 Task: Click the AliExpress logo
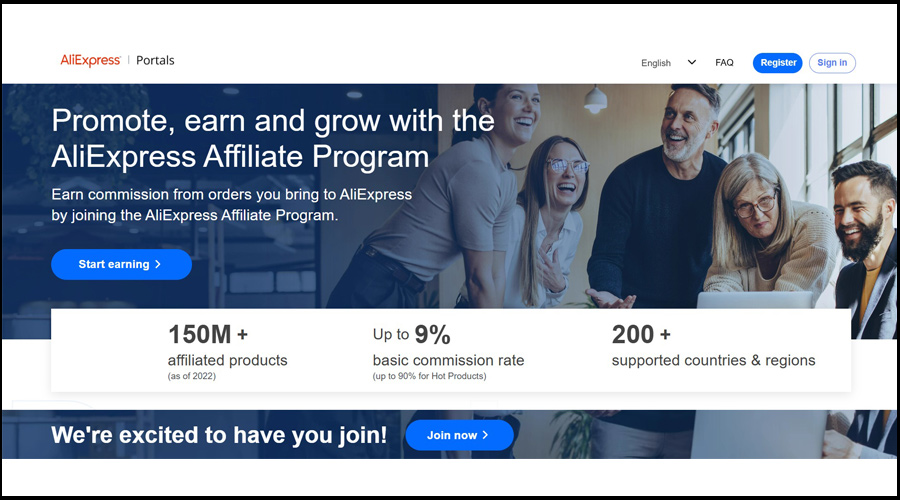coord(90,60)
